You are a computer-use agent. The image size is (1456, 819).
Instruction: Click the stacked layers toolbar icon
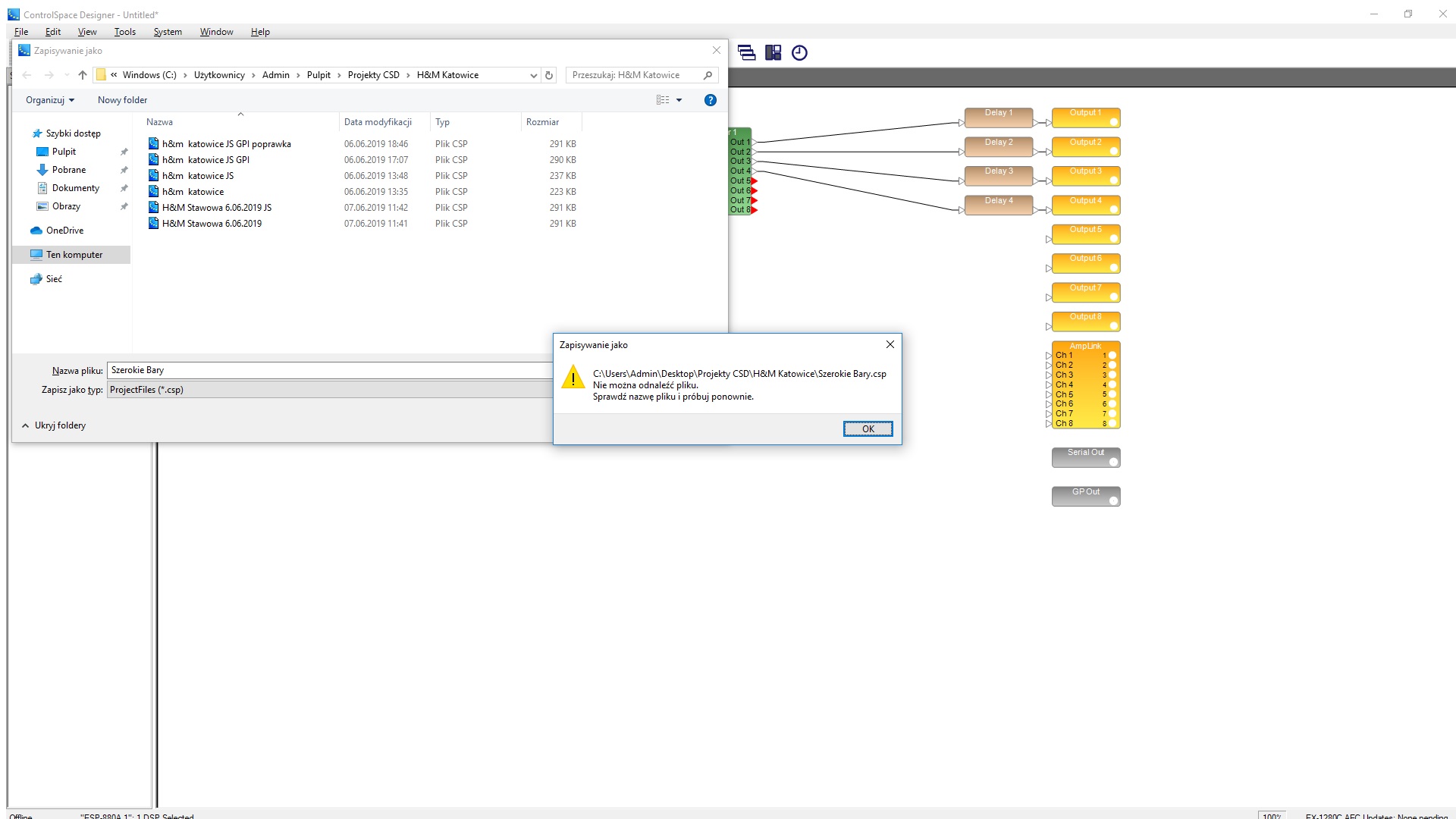746,52
